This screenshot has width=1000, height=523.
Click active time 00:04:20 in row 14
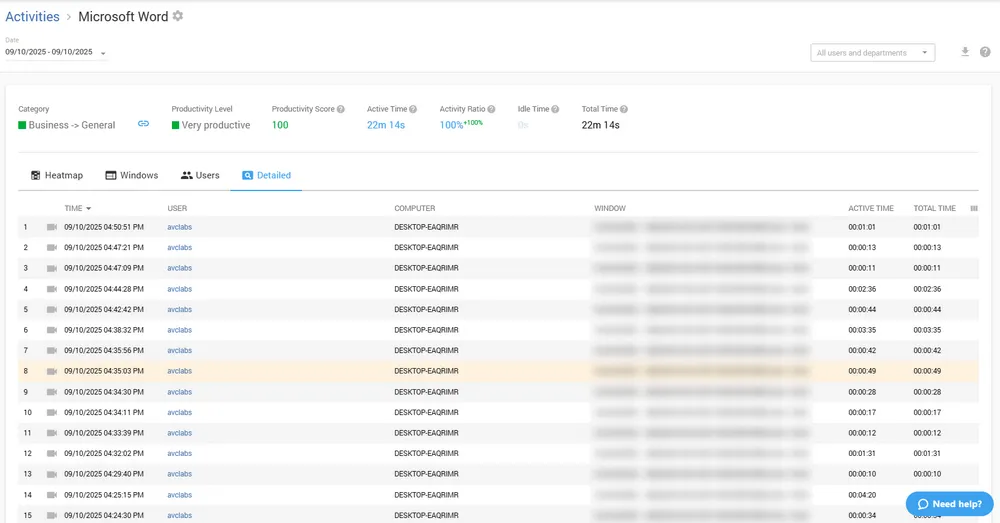(x=862, y=495)
